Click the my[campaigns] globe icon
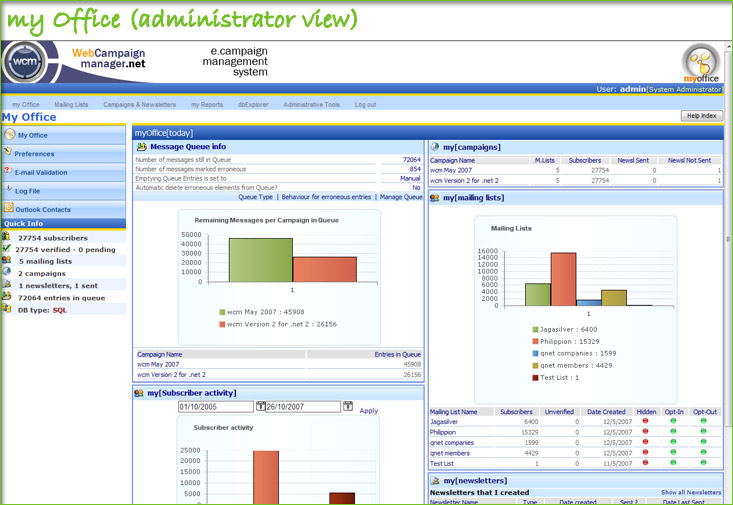Viewport: 733px width, 505px height. 435,147
